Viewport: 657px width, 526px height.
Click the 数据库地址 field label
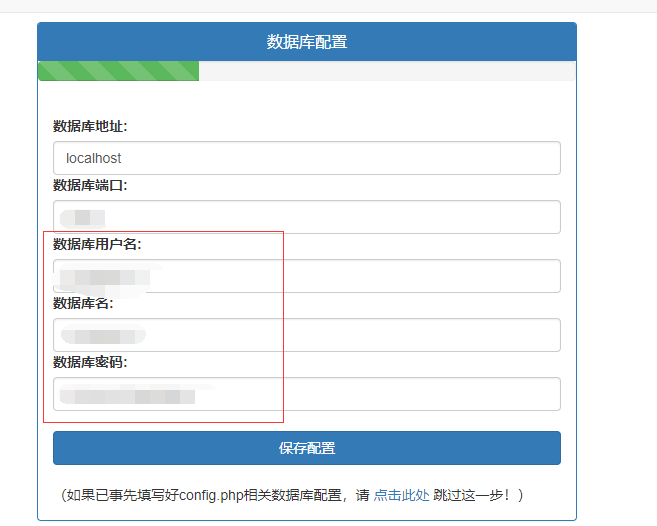(x=90, y=126)
